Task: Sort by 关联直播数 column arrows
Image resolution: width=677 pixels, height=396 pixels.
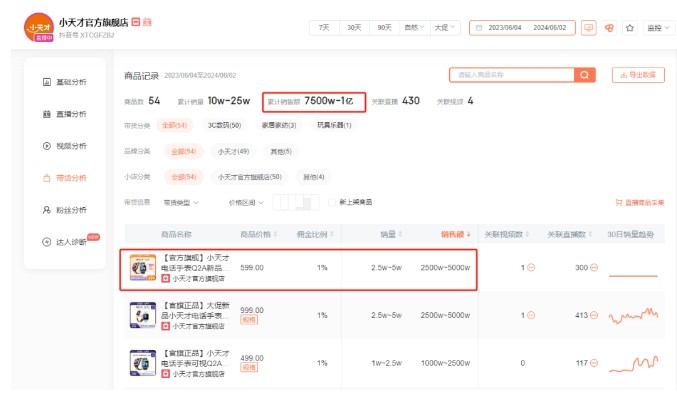Action: tap(590, 234)
